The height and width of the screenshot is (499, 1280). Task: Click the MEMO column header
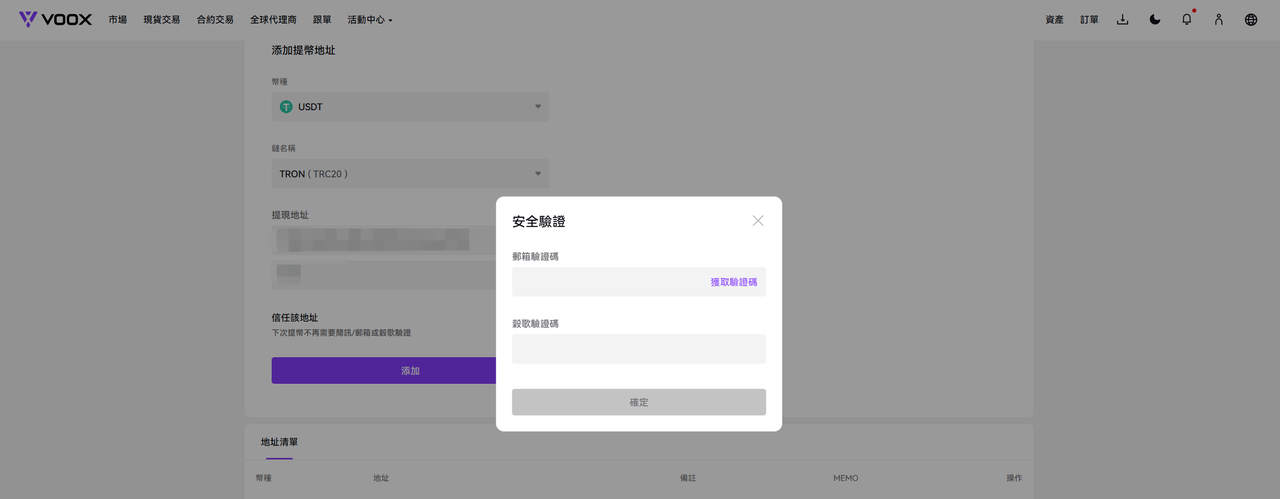click(x=846, y=478)
